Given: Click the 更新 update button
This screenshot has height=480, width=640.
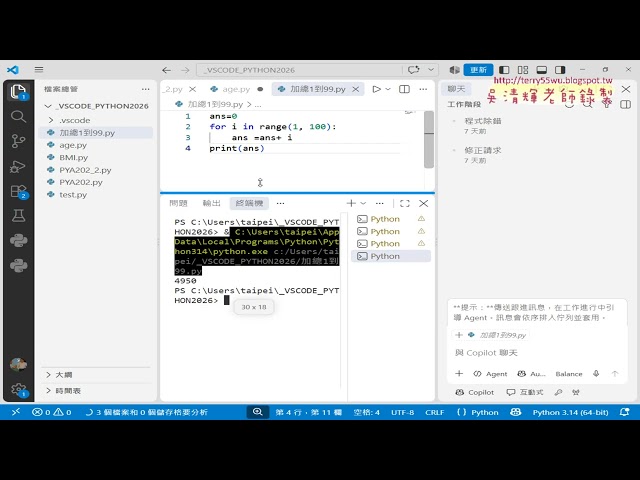Looking at the screenshot, I should pyautogui.click(x=478, y=70).
